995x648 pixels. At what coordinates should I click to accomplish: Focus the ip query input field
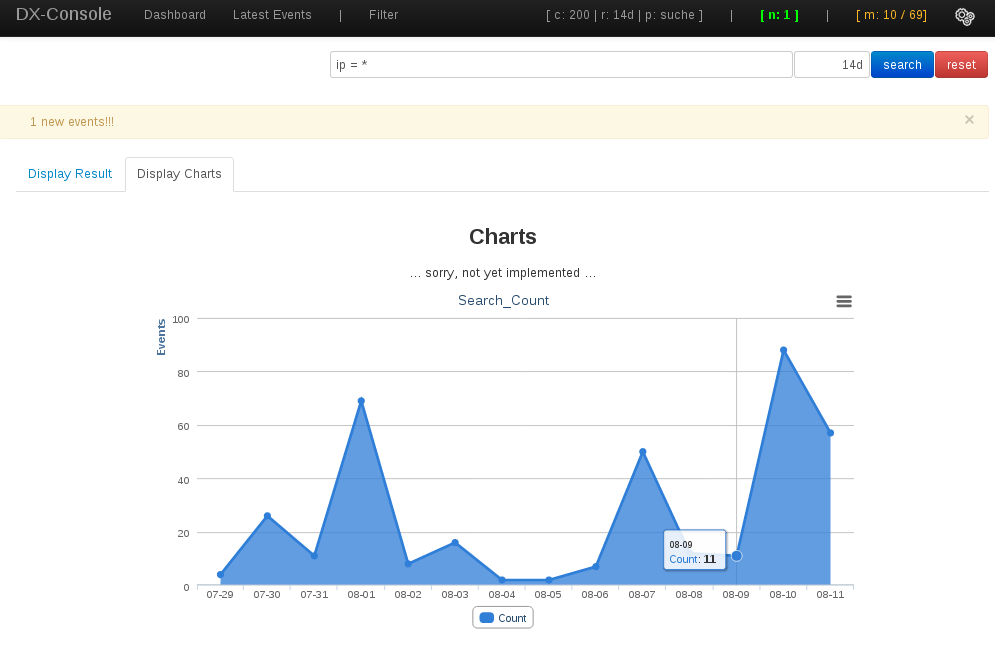point(561,65)
